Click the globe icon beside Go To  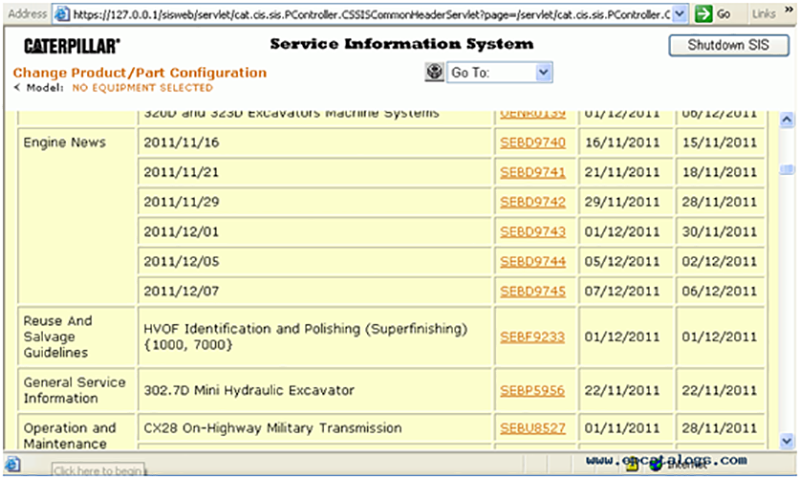tap(434, 72)
